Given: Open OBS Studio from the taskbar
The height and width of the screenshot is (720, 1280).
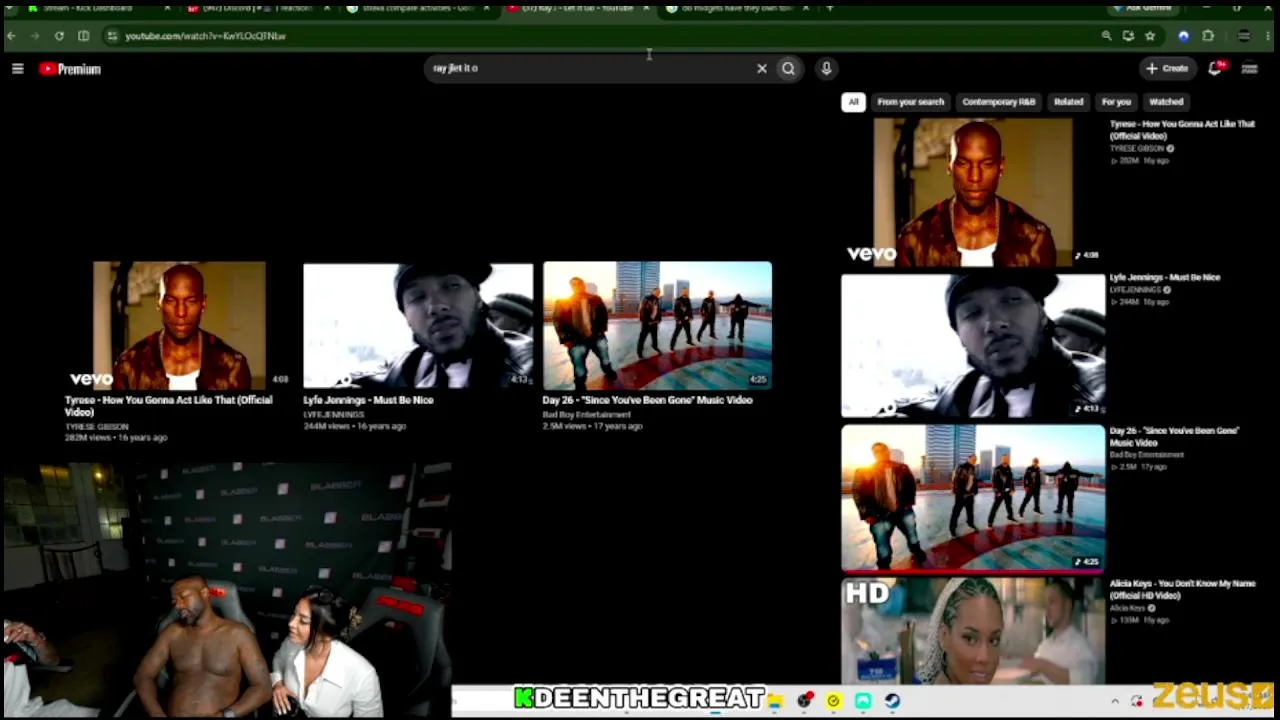Looking at the screenshot, I should click(805, 701).
